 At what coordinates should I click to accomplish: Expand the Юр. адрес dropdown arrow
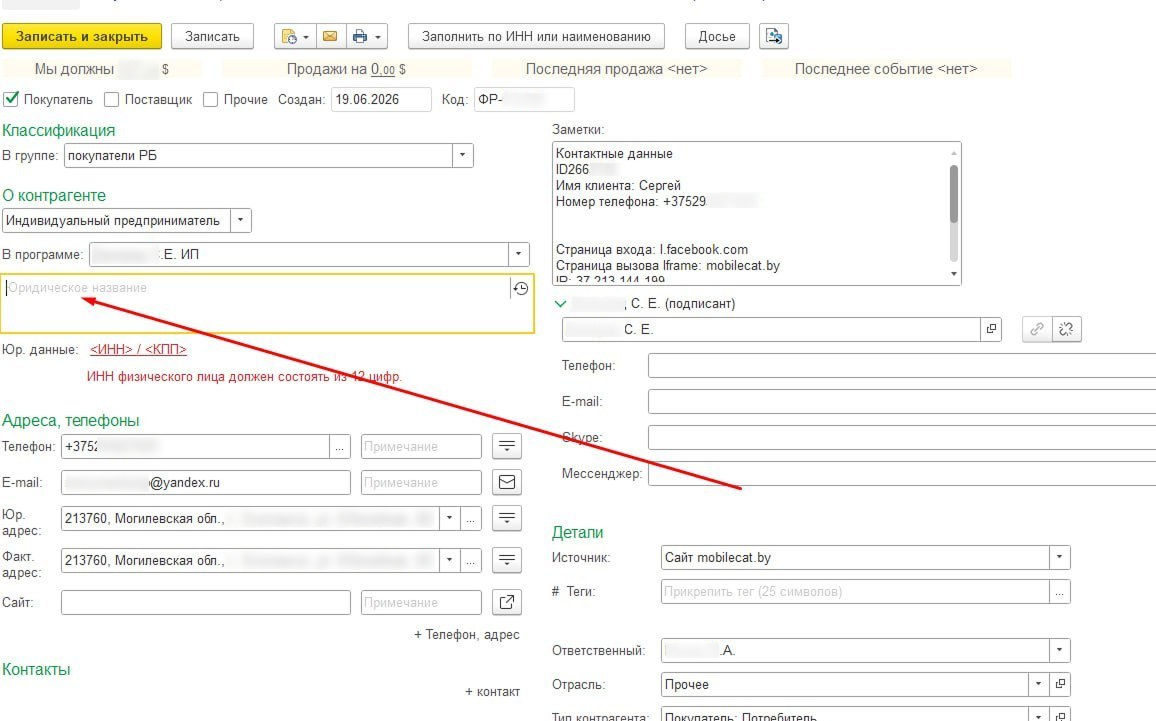449,518
